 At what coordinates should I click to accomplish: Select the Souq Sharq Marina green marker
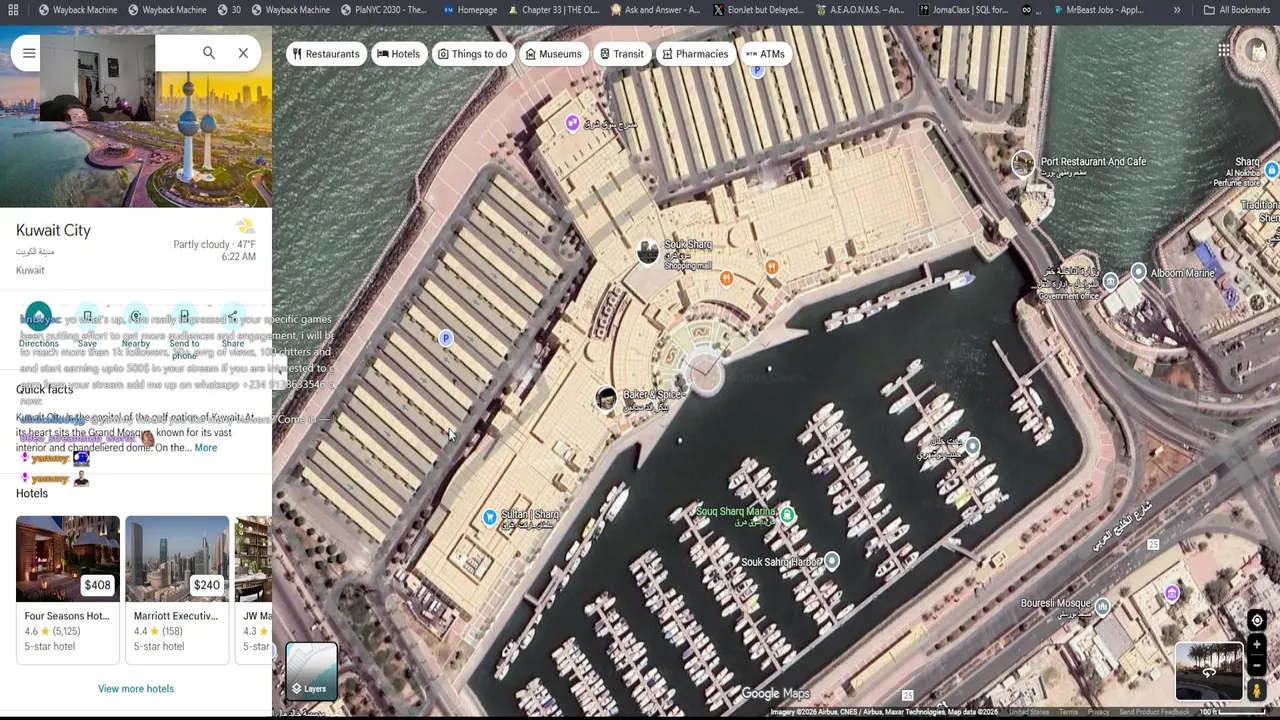(788, 515)
